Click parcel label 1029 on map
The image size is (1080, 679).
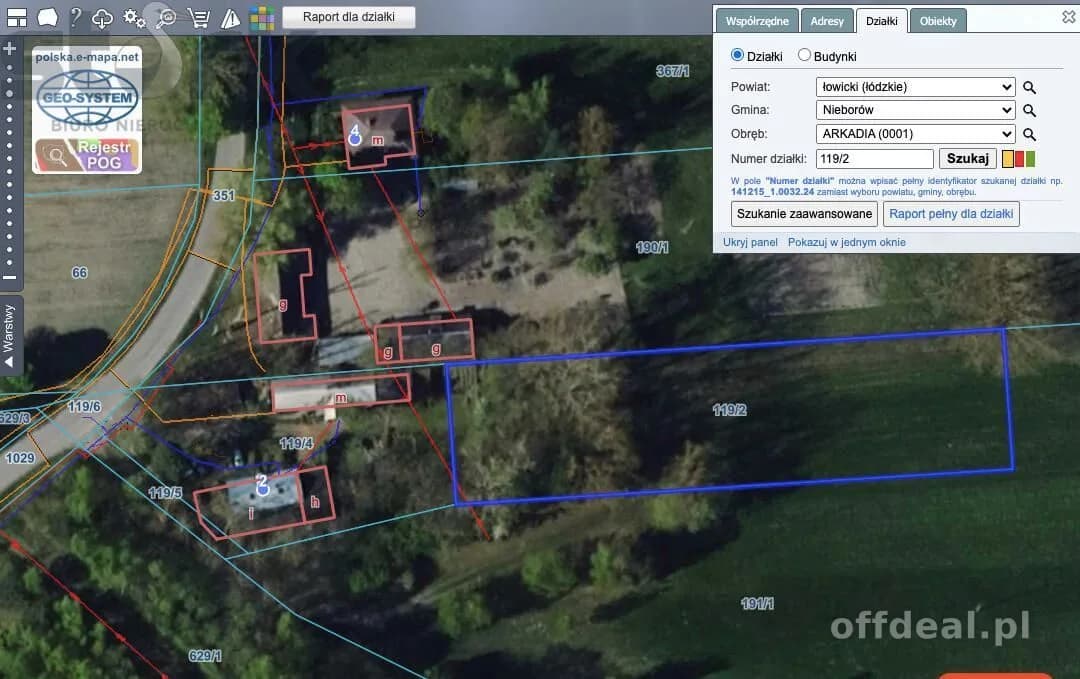click(20, 459)
